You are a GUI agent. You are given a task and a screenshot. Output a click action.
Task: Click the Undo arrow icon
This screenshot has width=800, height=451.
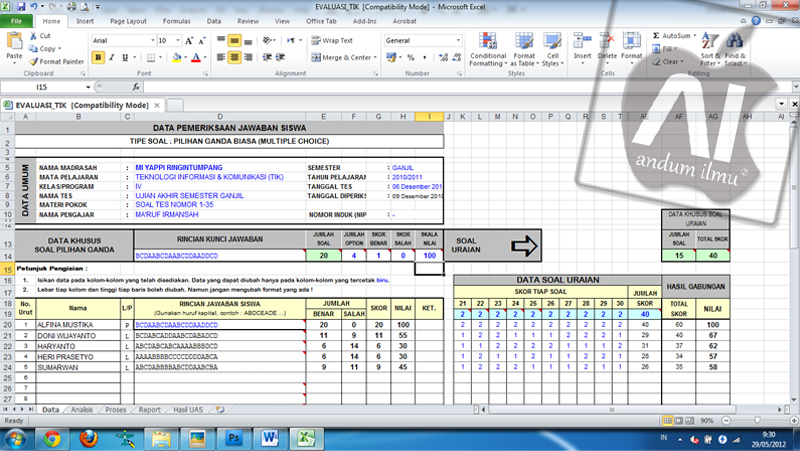[x=34, y=7]
